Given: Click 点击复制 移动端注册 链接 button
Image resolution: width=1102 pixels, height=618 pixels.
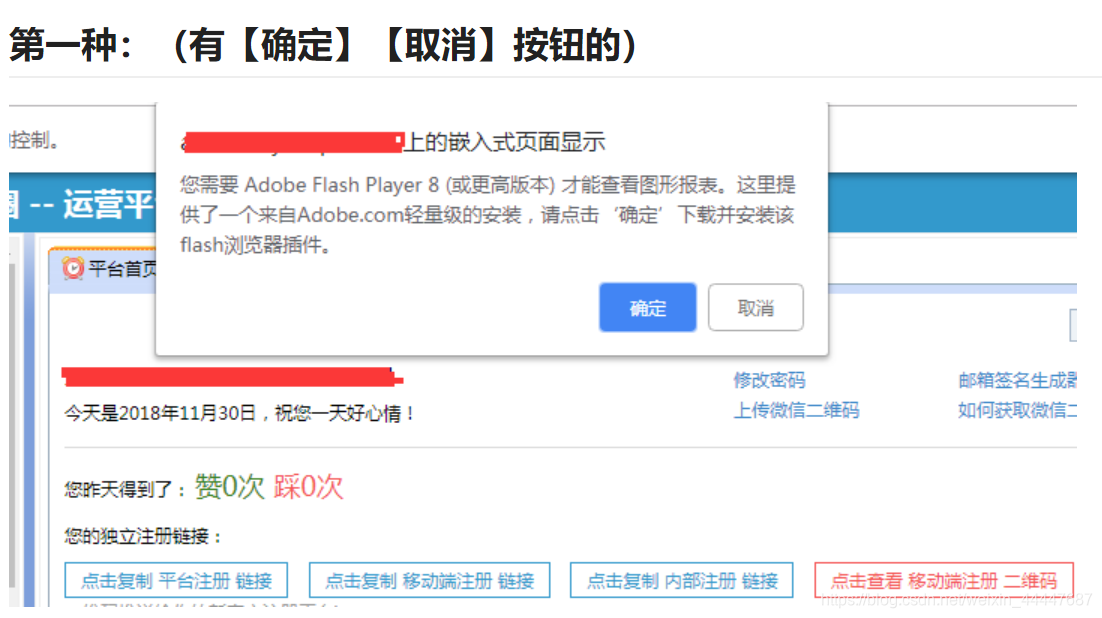Looking at the screenshot, I should (x=429, y=580).
